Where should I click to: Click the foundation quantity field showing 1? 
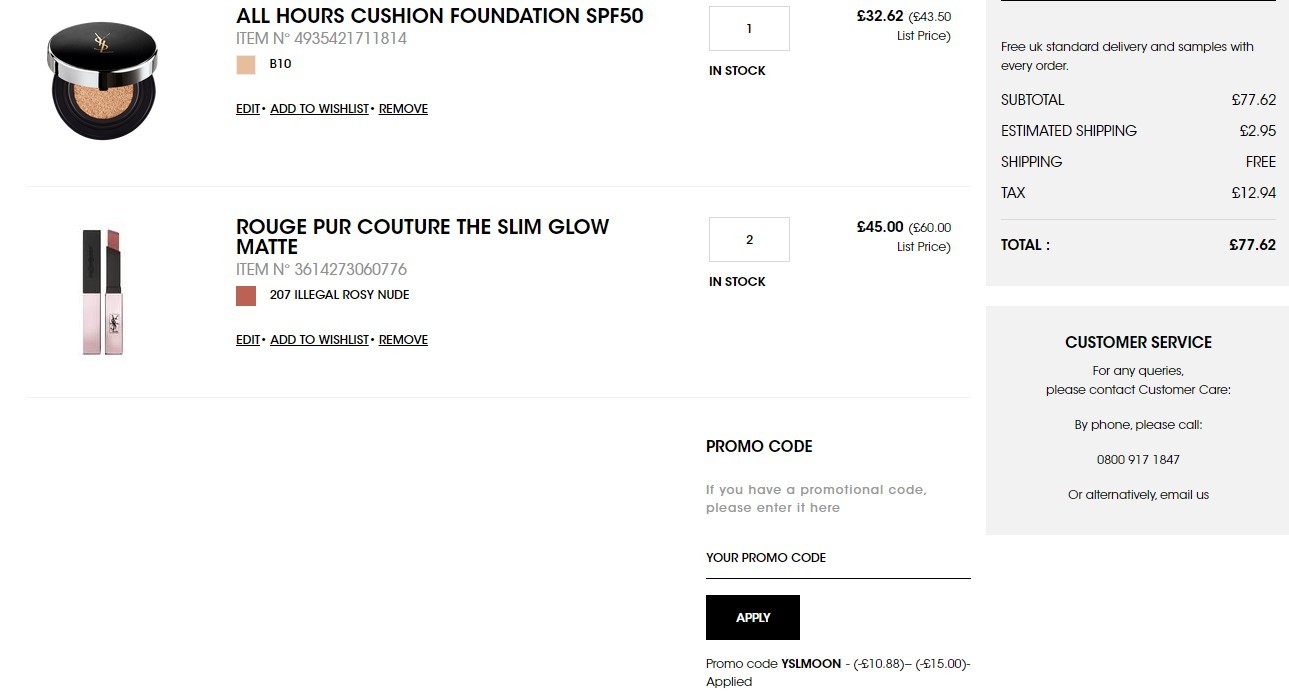[749, 29]
